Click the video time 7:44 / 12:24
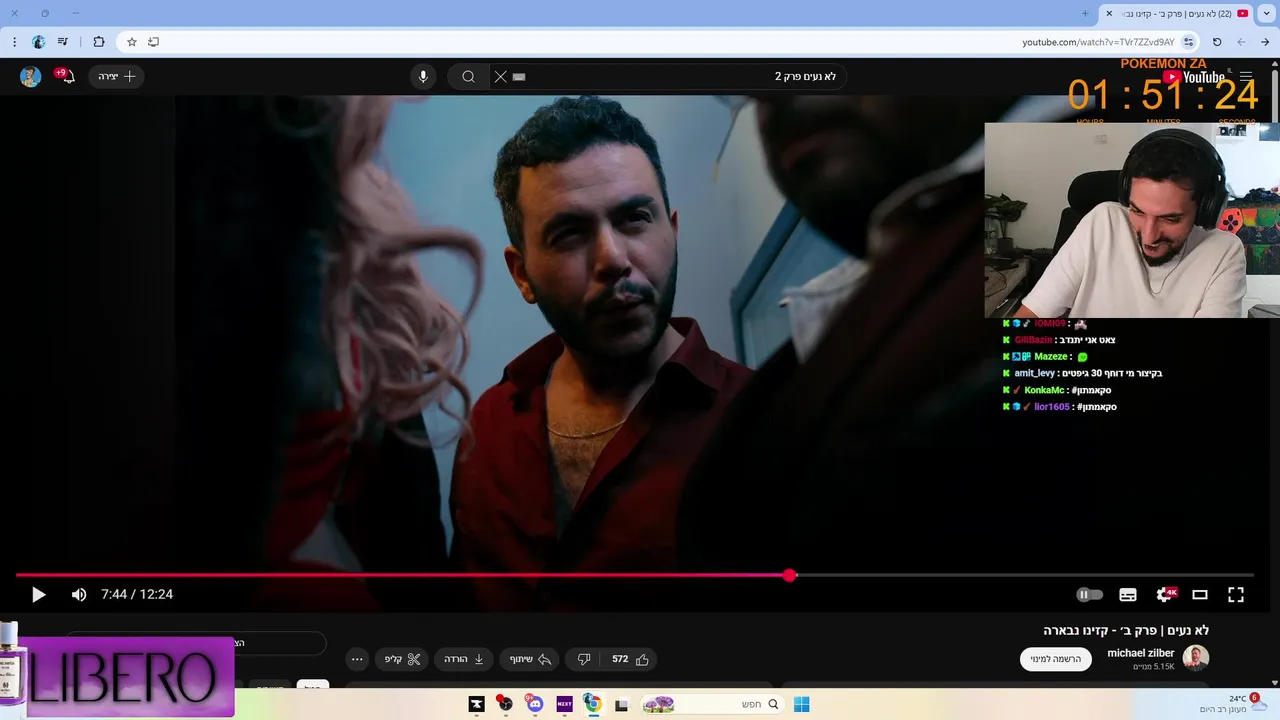Screen dimensions: 1280x720 pos(137,594)
